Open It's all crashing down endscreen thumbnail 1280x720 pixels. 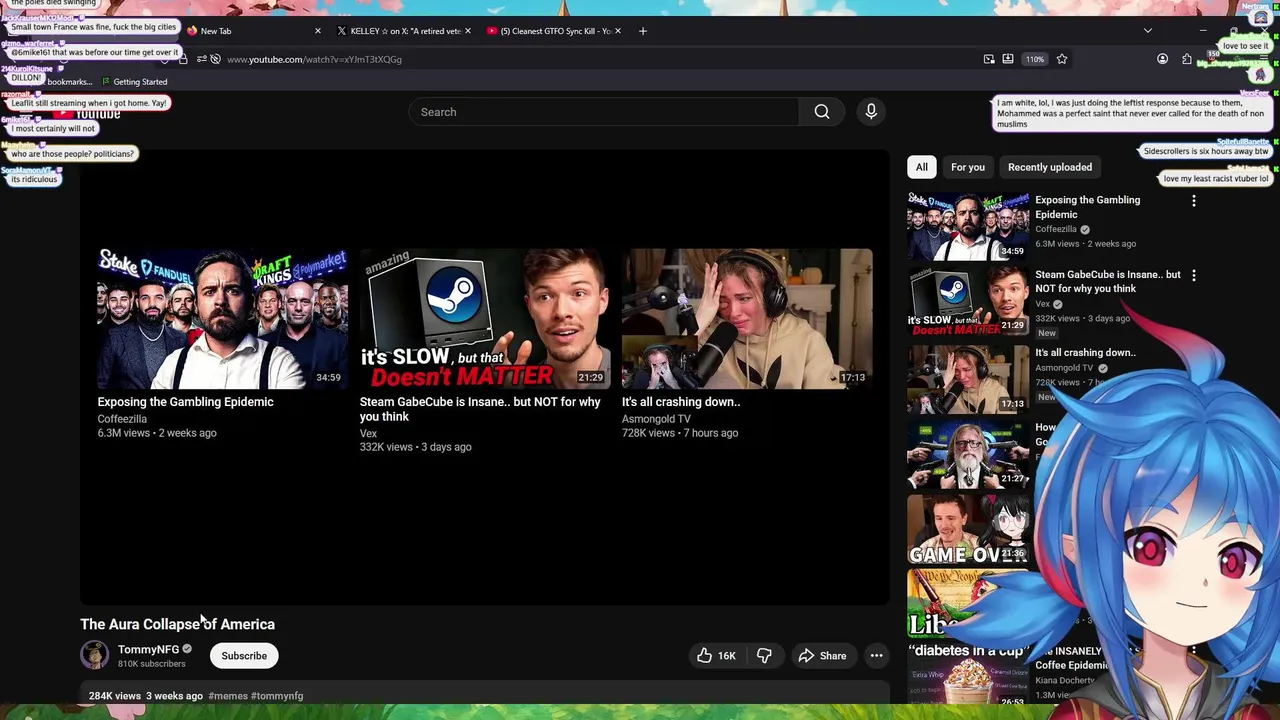click(747, 318)
